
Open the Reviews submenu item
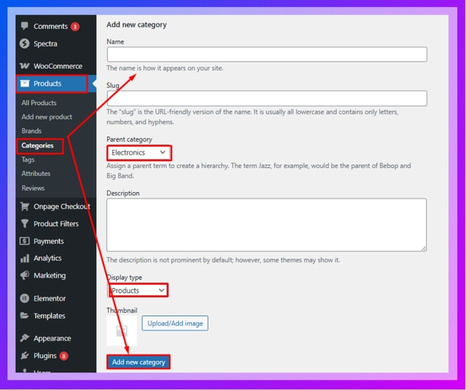[33, 188]
